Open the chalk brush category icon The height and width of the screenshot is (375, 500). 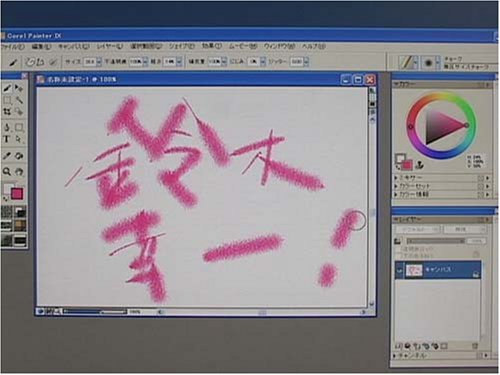point(407,62)
